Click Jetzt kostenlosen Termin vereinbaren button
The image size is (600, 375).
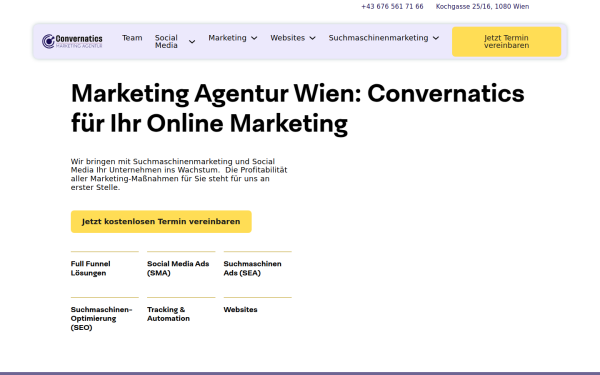(161, 222)
